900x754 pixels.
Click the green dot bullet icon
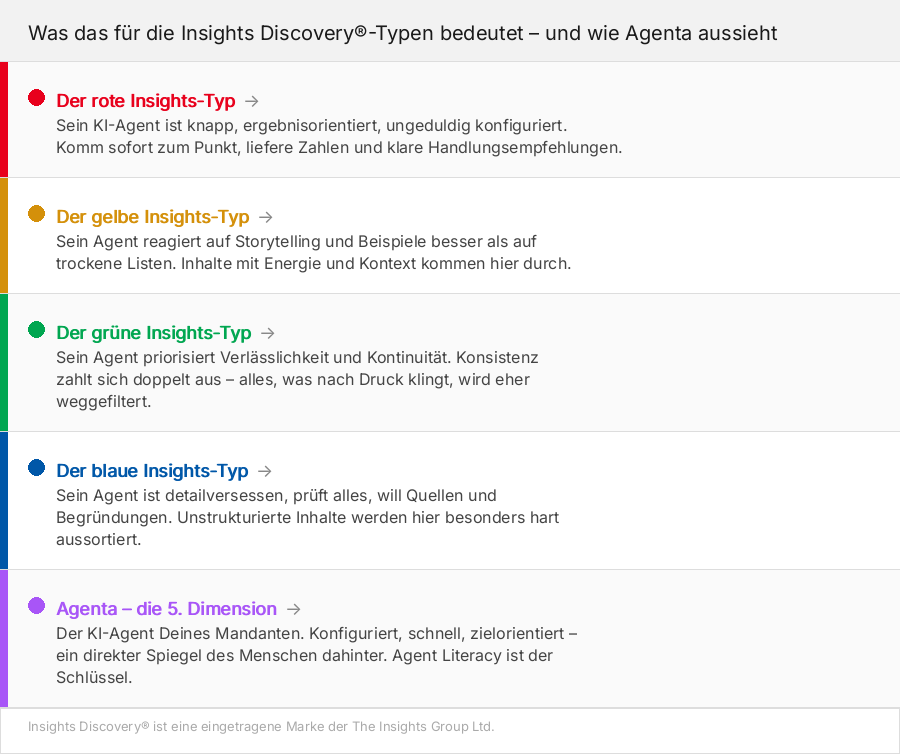[x=37, y=330]
